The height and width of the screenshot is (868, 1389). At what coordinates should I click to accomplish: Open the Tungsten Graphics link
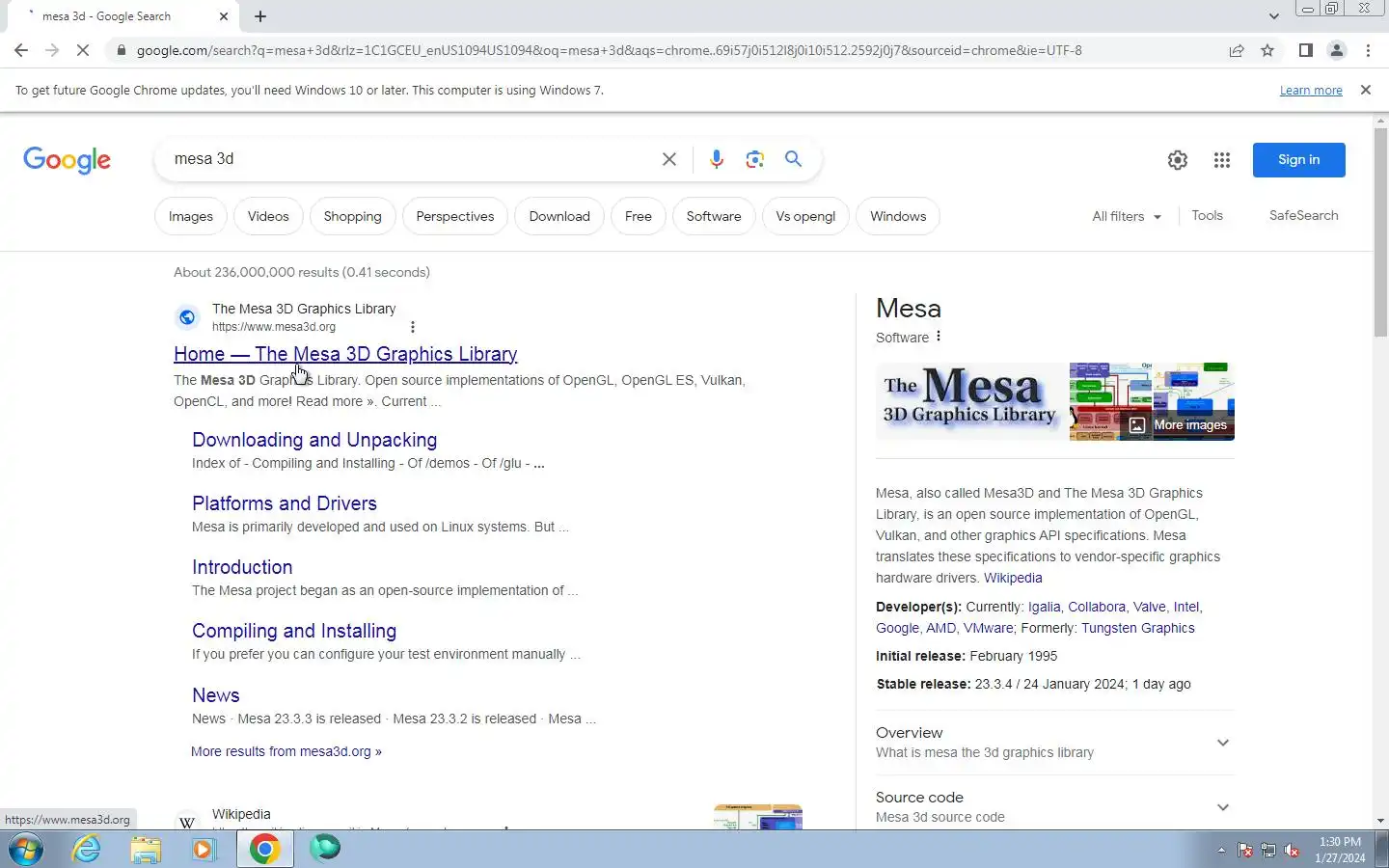(1137, 628)
